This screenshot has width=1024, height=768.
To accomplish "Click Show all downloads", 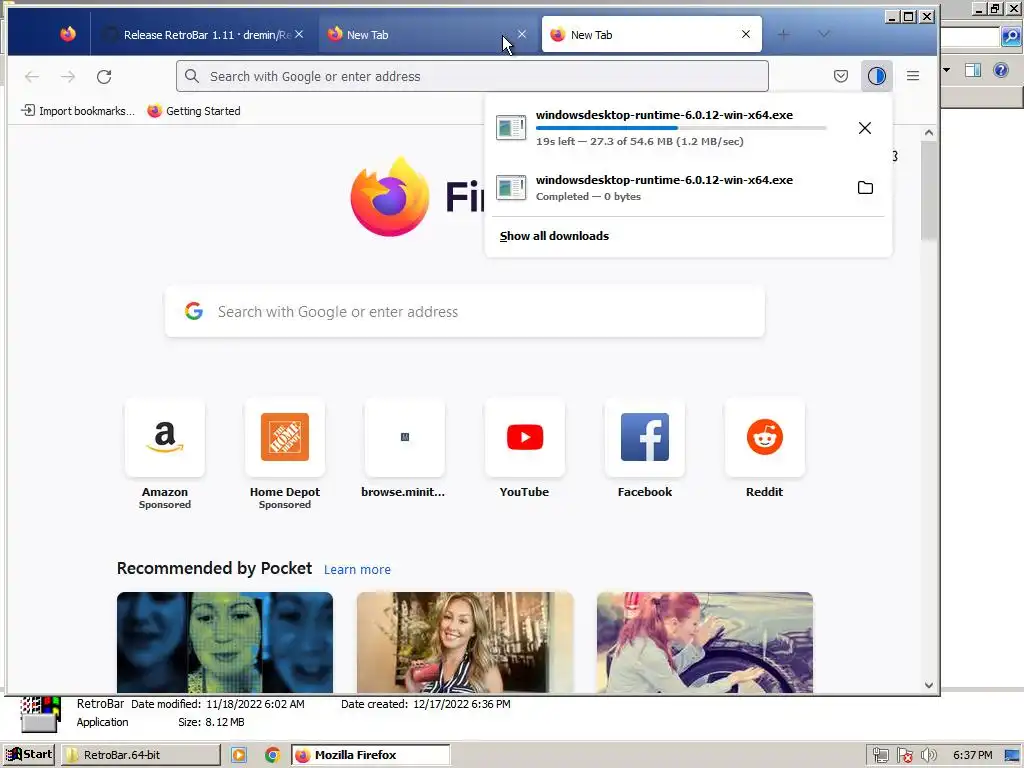I will point(554,236).
